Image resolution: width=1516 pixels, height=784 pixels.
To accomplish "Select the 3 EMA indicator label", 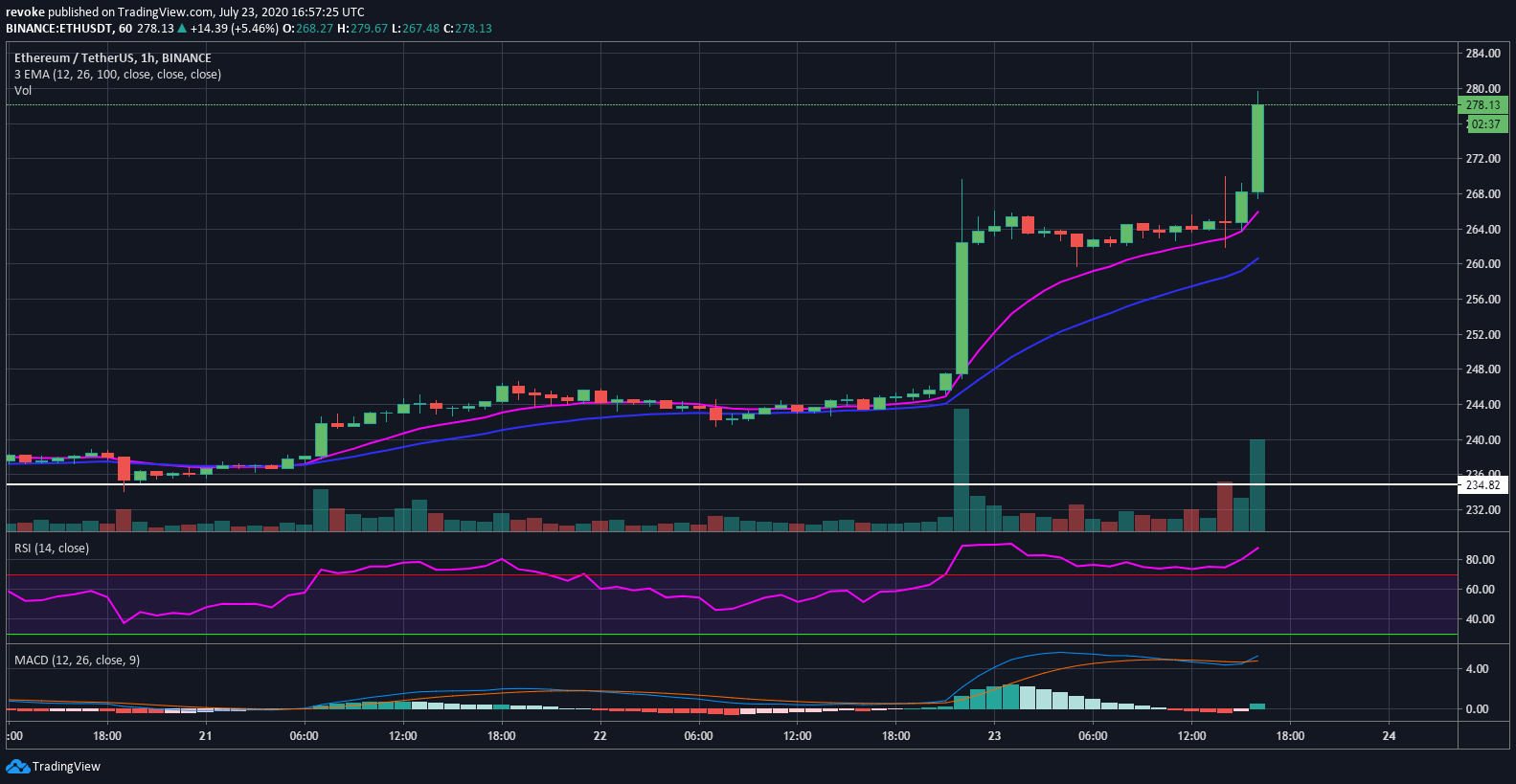I will click(x=118, y=74).
